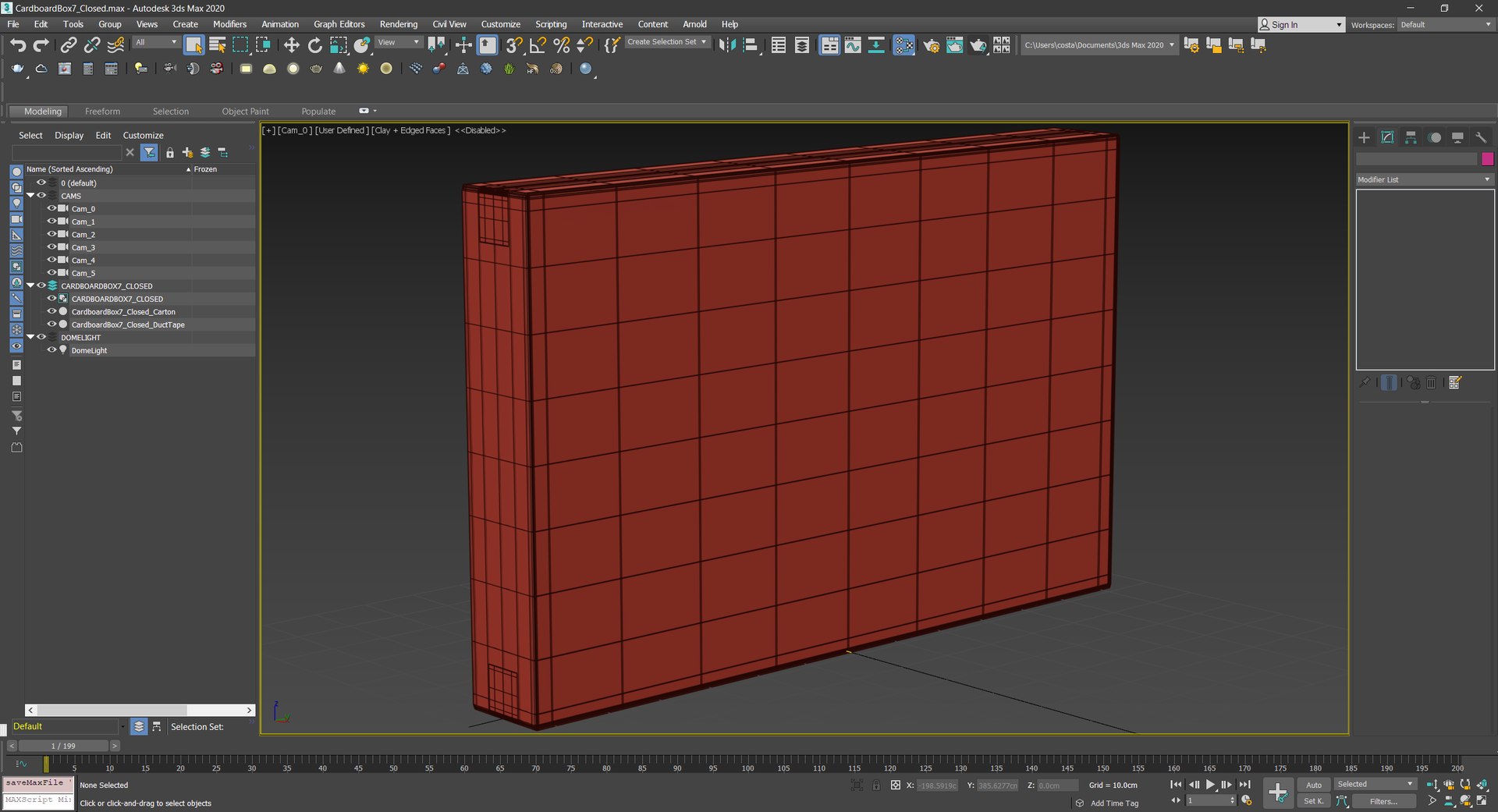Open the Material Editor icon
The width and height of the screenshot is (1498, 812).
pyautogui.click(x=904, y=45)
